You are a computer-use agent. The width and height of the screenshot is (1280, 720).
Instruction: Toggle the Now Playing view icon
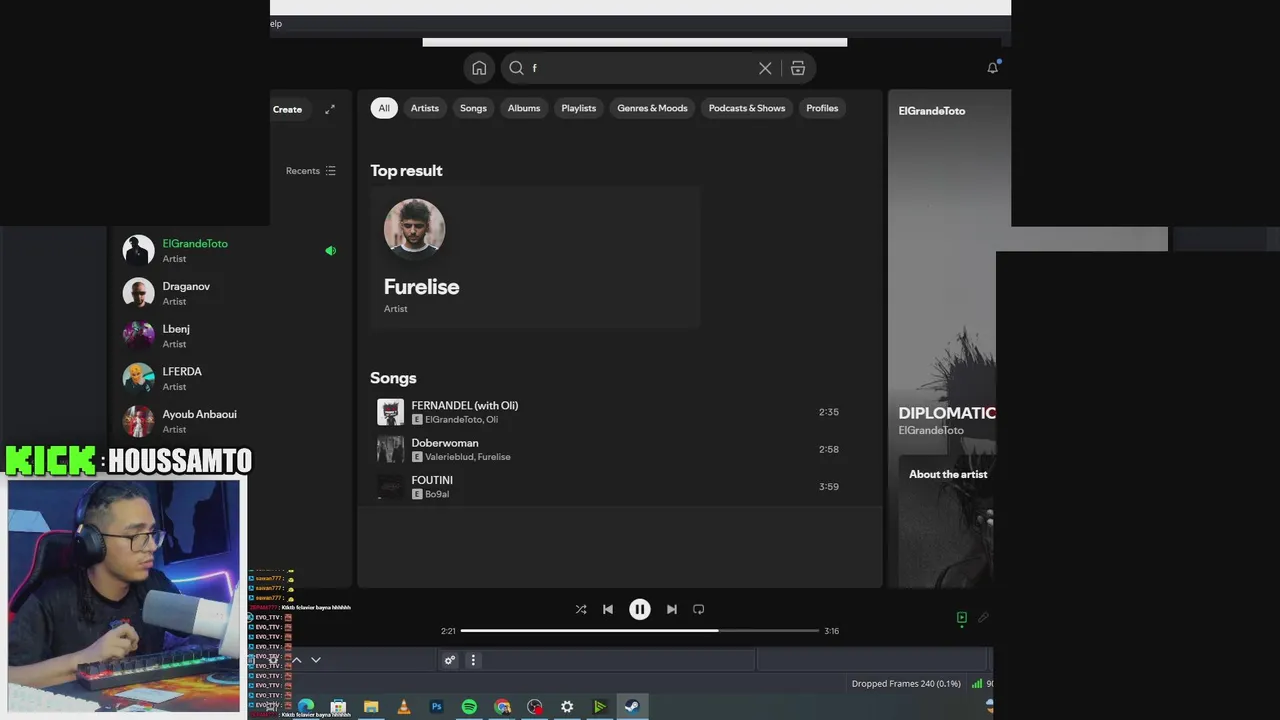(x=962, y=618)
